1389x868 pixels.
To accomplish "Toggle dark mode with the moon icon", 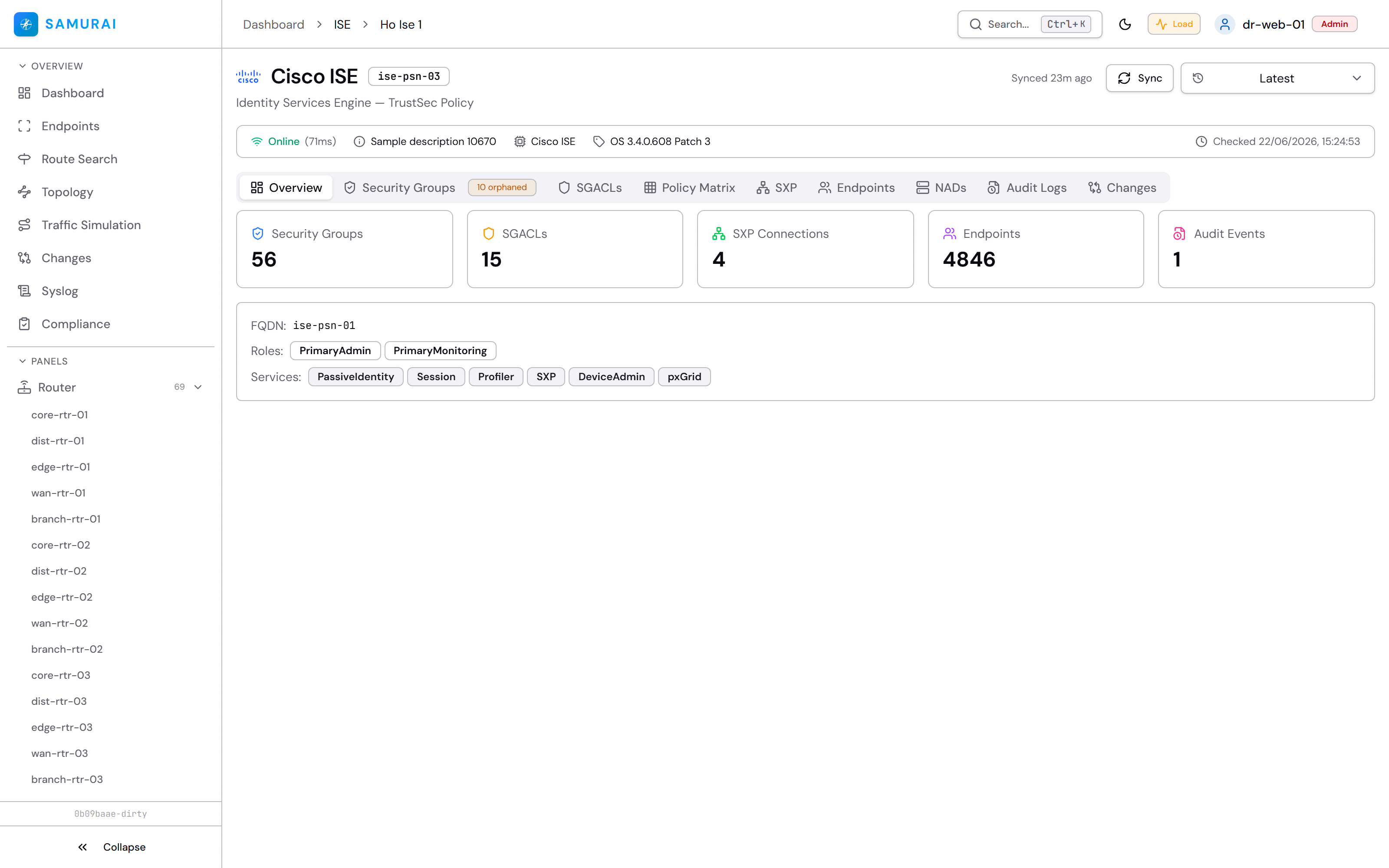I will tap(1125, 24).
